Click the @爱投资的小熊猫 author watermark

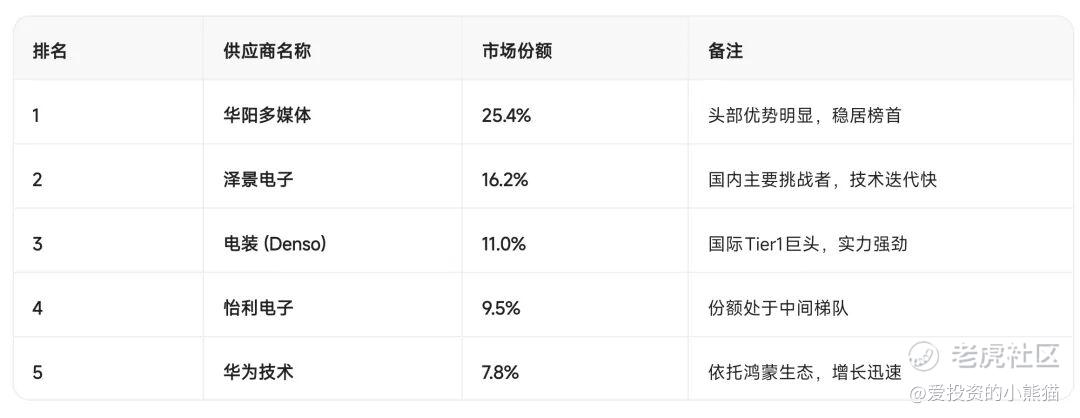[x=983, y=394]
